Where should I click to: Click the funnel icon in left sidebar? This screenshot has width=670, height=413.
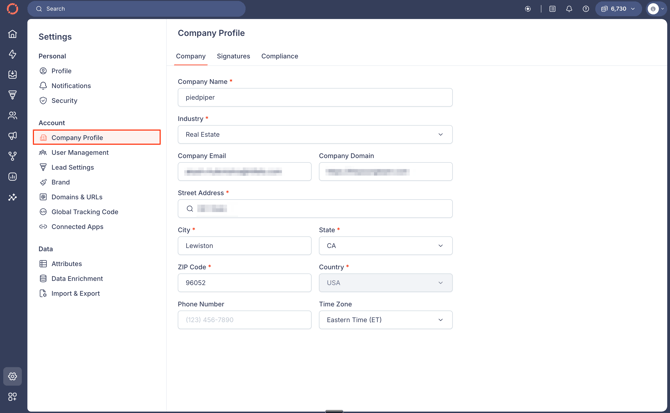(x=13, y=95)
